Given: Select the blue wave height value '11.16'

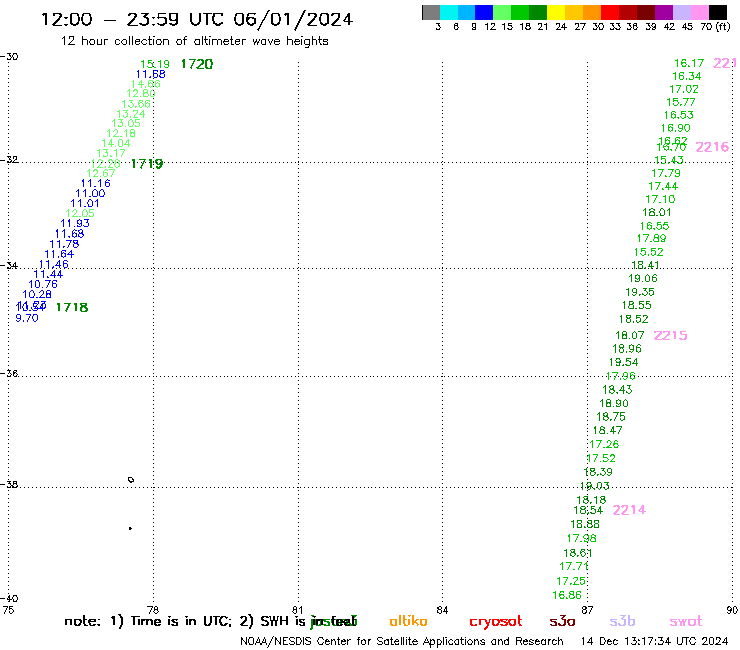Looking at the screenshot, I should point(95,184).
